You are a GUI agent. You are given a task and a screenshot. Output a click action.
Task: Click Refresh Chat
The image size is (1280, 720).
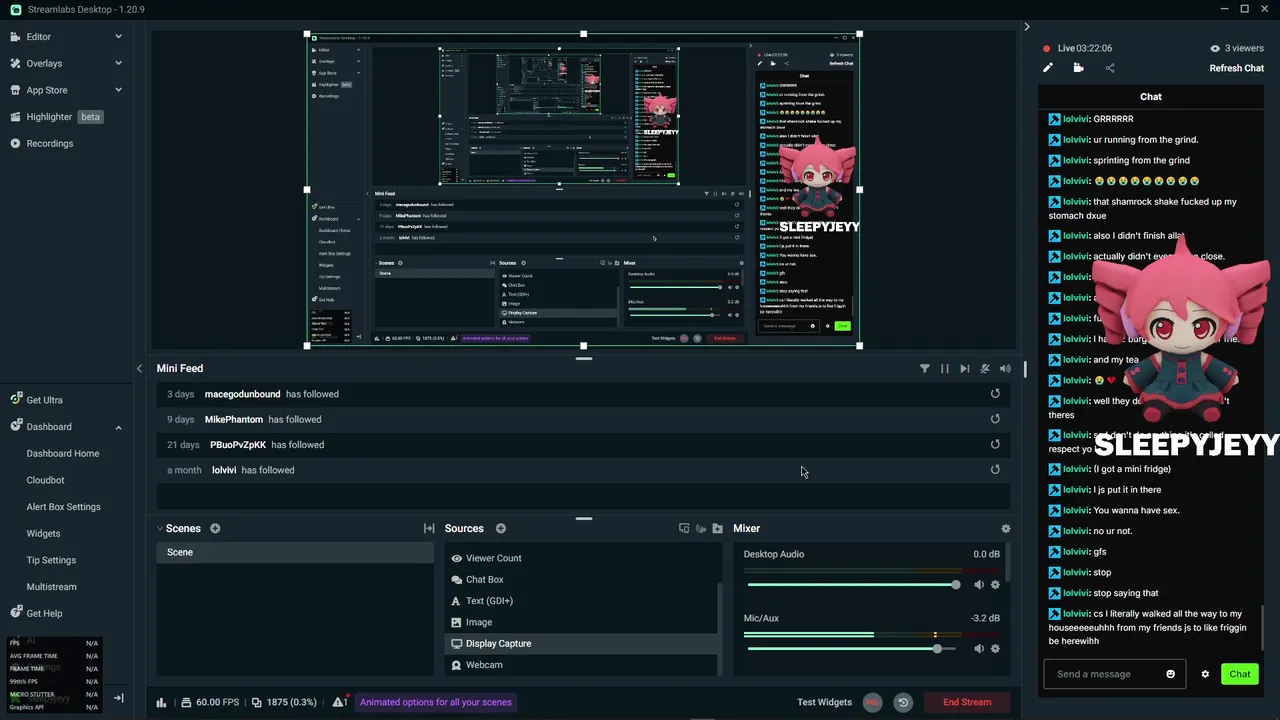click(1236, 68)
